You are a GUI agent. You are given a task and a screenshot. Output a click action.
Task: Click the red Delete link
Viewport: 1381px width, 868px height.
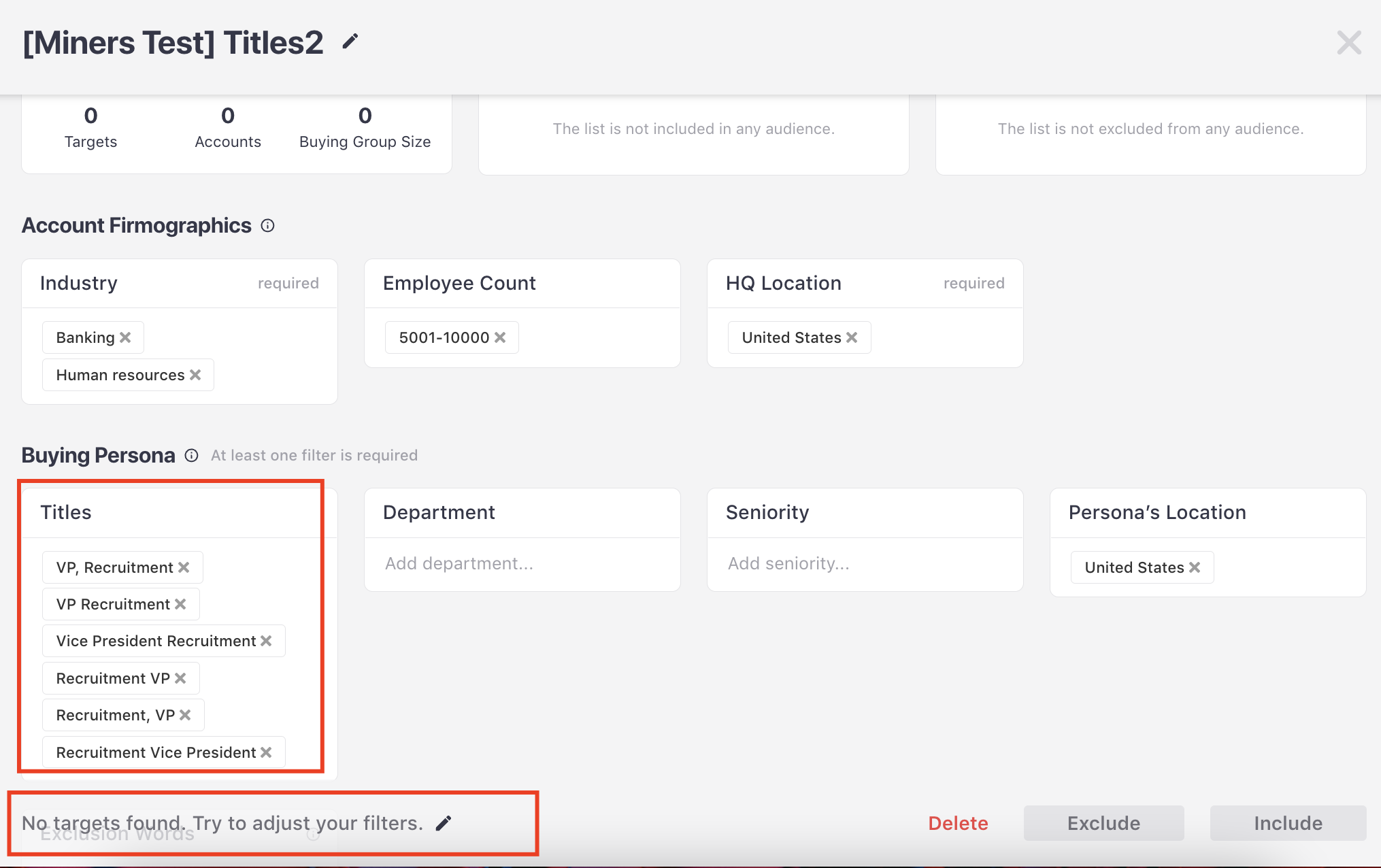tap(958, 823)
